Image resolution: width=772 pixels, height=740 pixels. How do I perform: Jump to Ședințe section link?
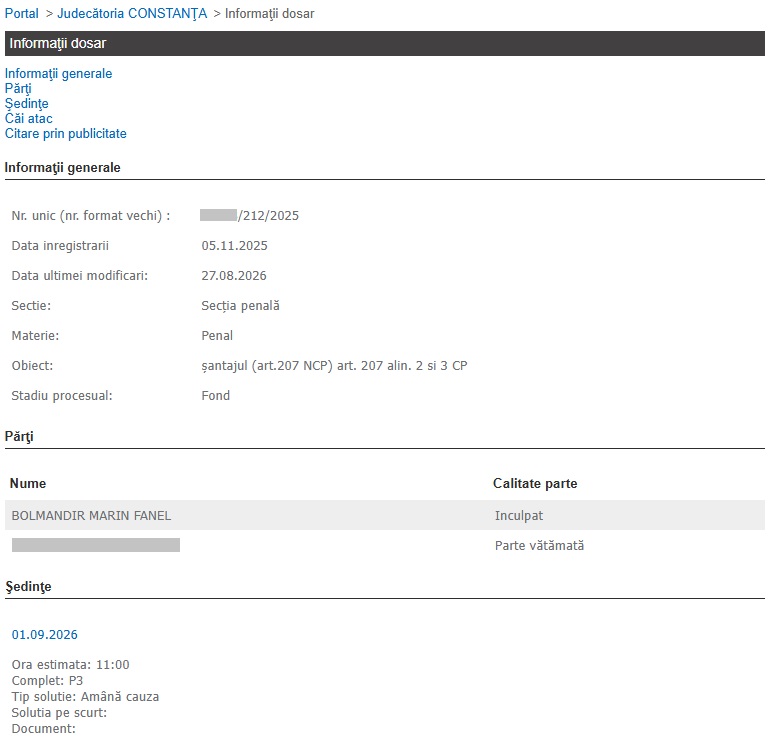pyautogui.click(x=27, y=103)
